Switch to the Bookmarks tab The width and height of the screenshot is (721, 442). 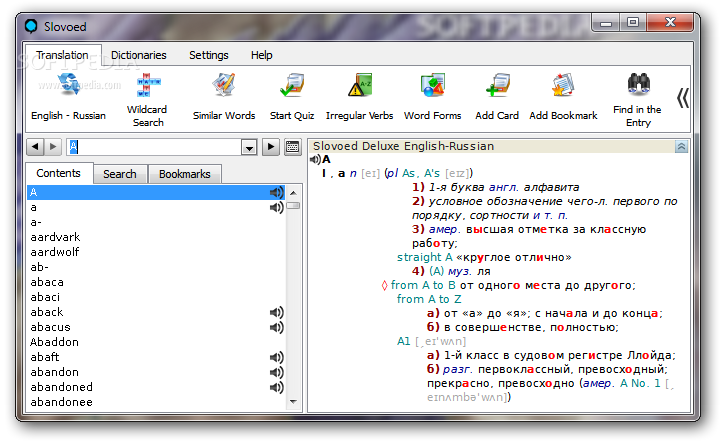coord(184,174)
